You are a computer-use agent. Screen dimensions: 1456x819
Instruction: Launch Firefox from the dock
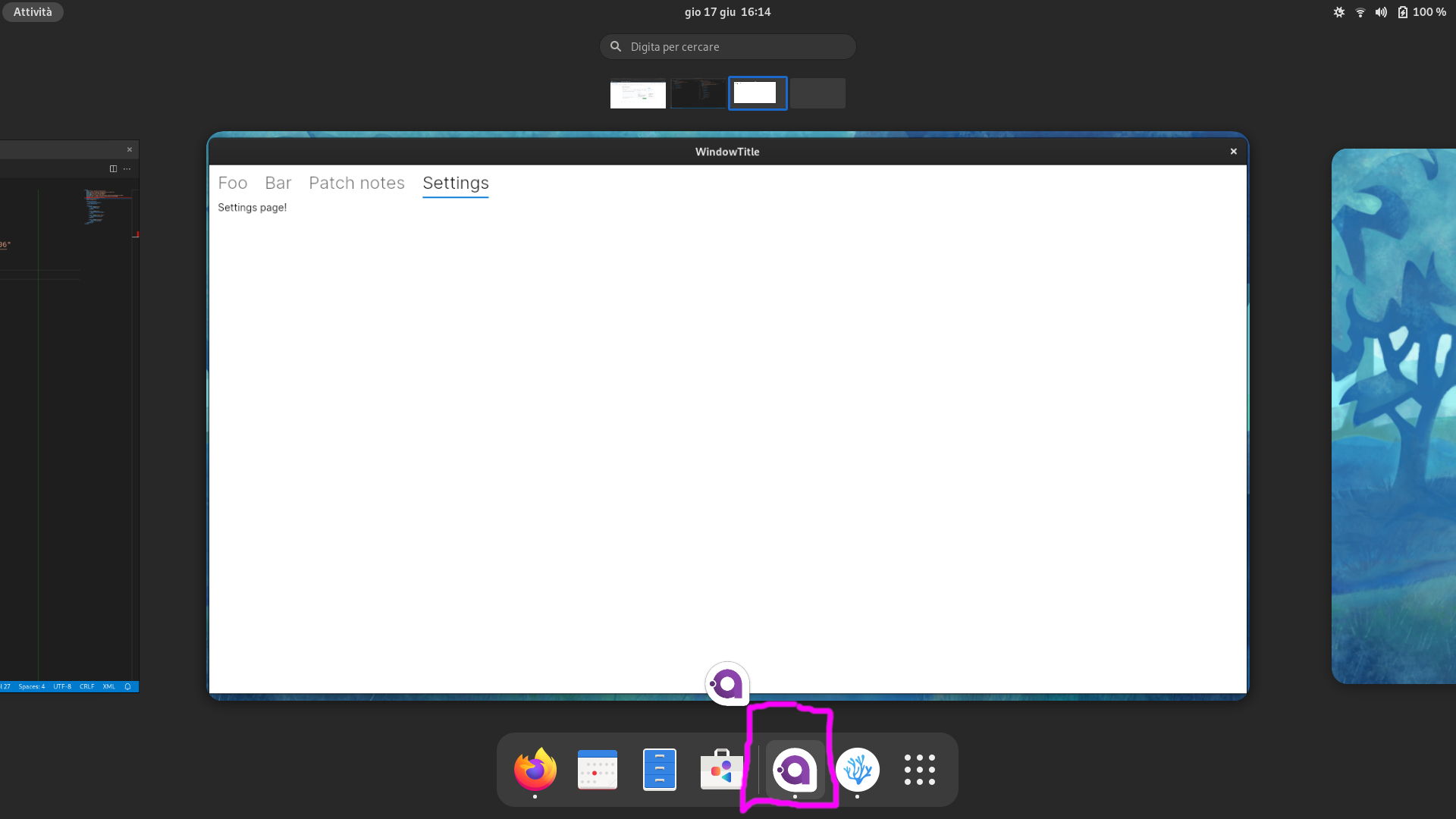click(x=534, y=769)
